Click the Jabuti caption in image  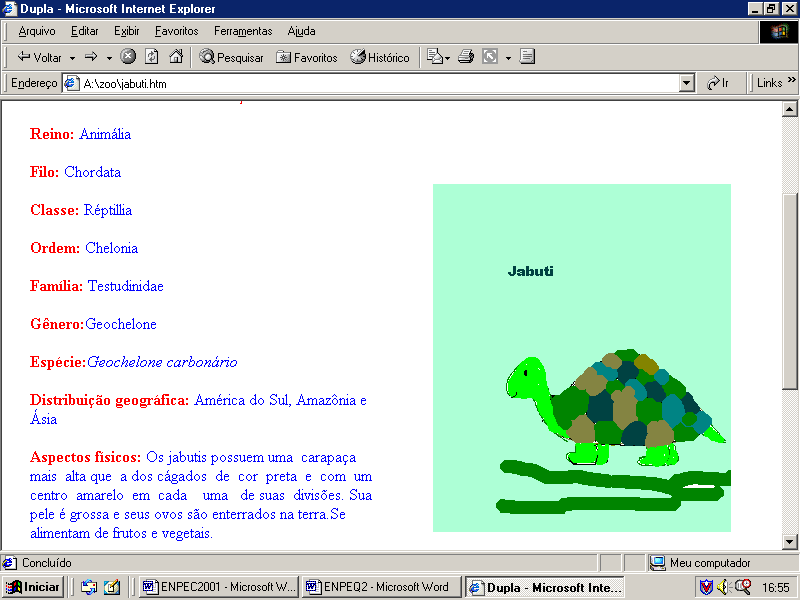pyautogui.click(x=531, y=271)
